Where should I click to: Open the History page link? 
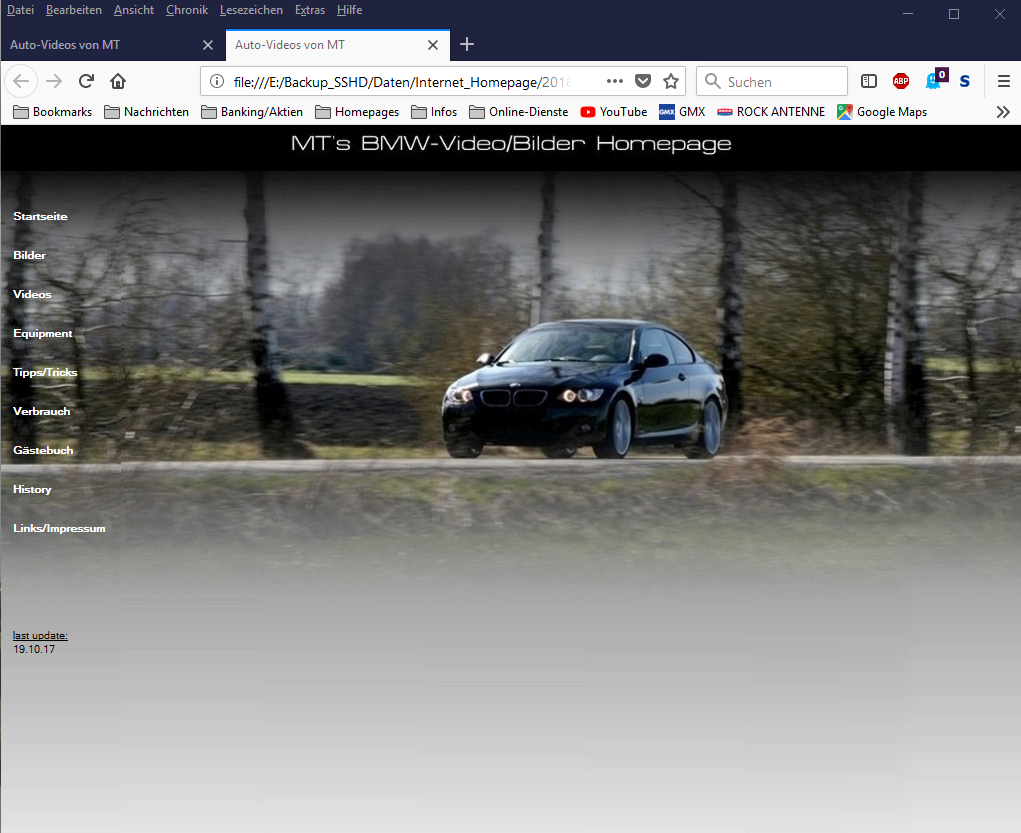32,490
